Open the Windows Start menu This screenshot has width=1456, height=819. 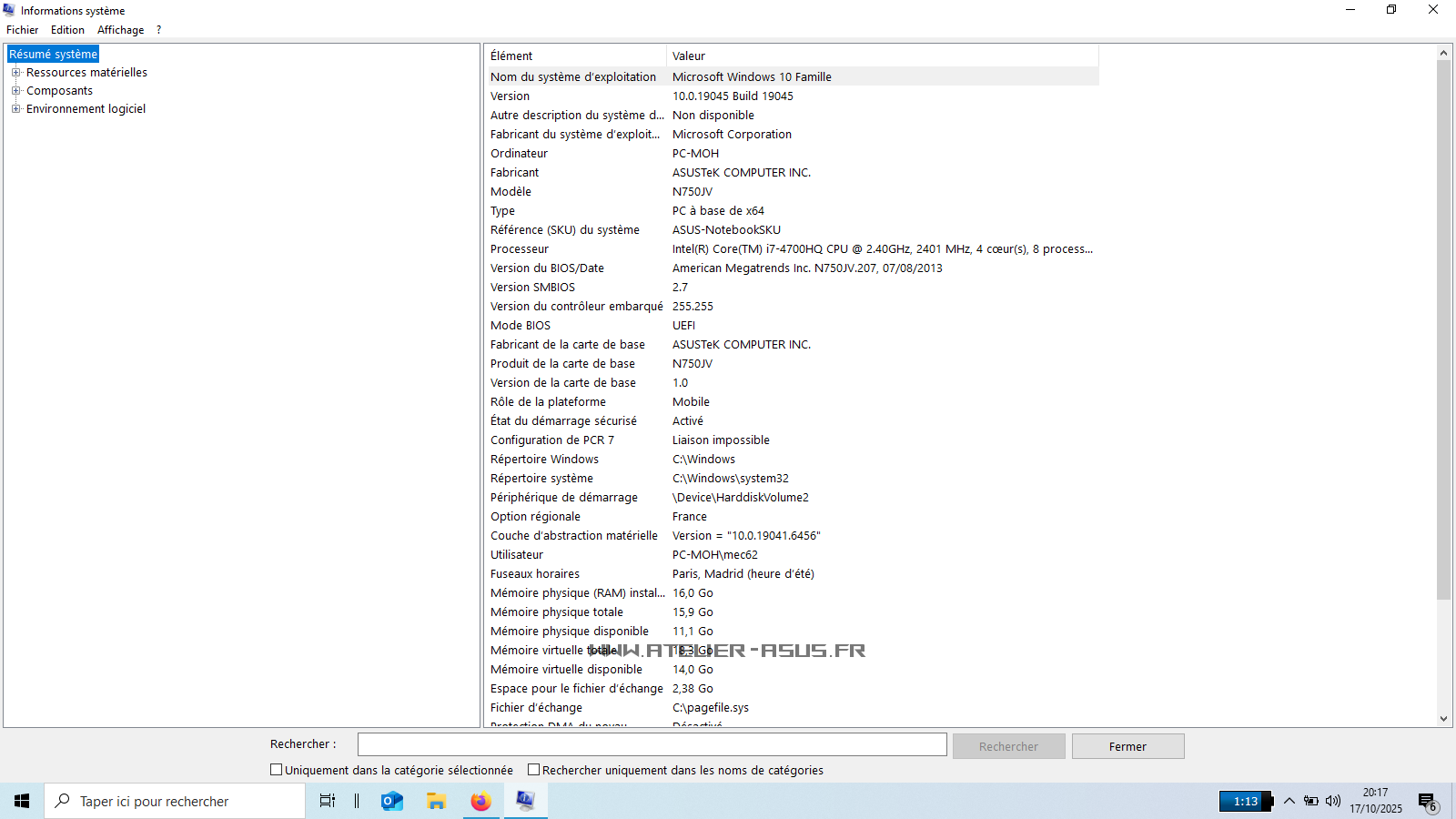click(22, 801)
